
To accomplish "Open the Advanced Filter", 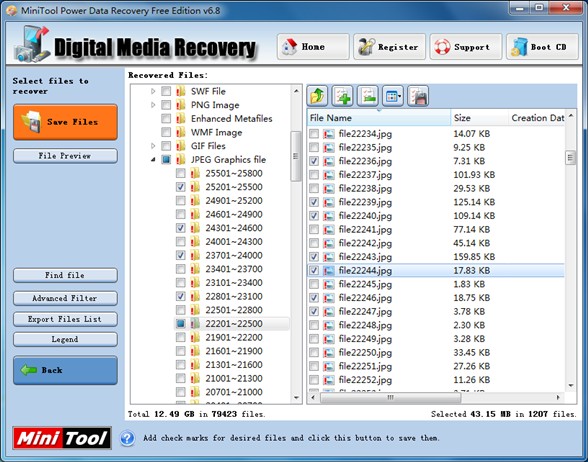I will (65, 298).
